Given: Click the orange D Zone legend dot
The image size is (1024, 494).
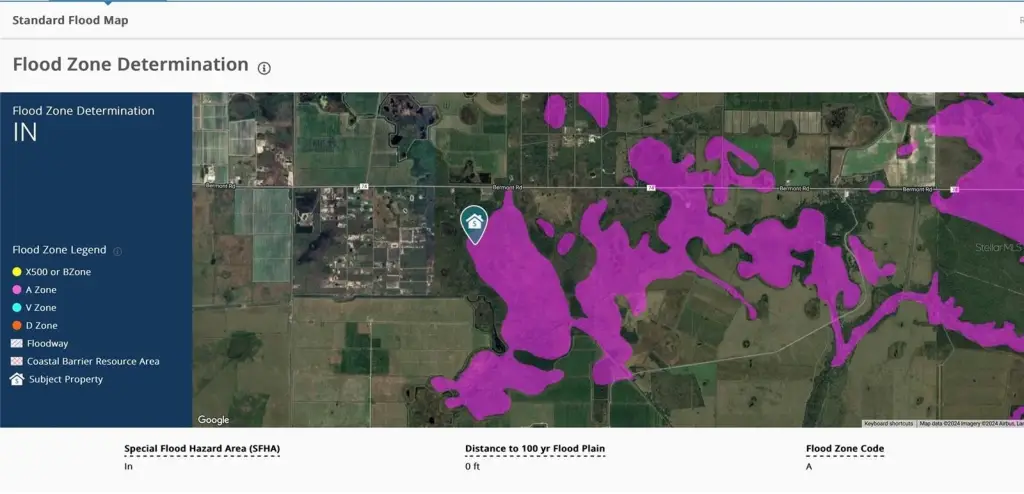Looking at the screenshot, I should click(x=17, y=326).
